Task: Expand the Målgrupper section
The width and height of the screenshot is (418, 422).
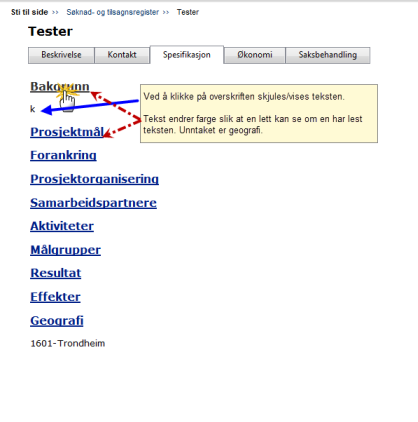Action: pos(65,250)
